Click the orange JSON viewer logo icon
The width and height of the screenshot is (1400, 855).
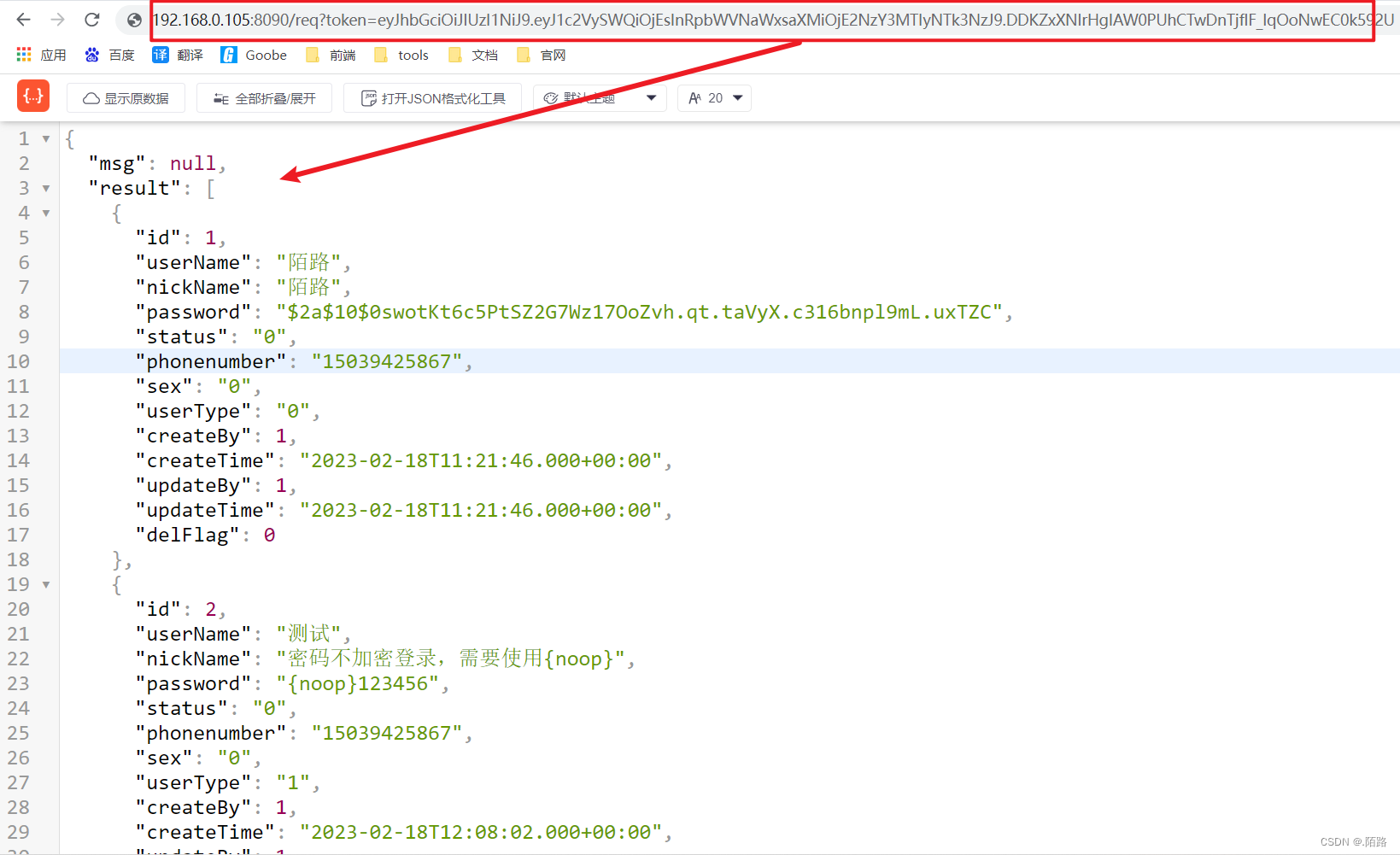coord(33,97)
